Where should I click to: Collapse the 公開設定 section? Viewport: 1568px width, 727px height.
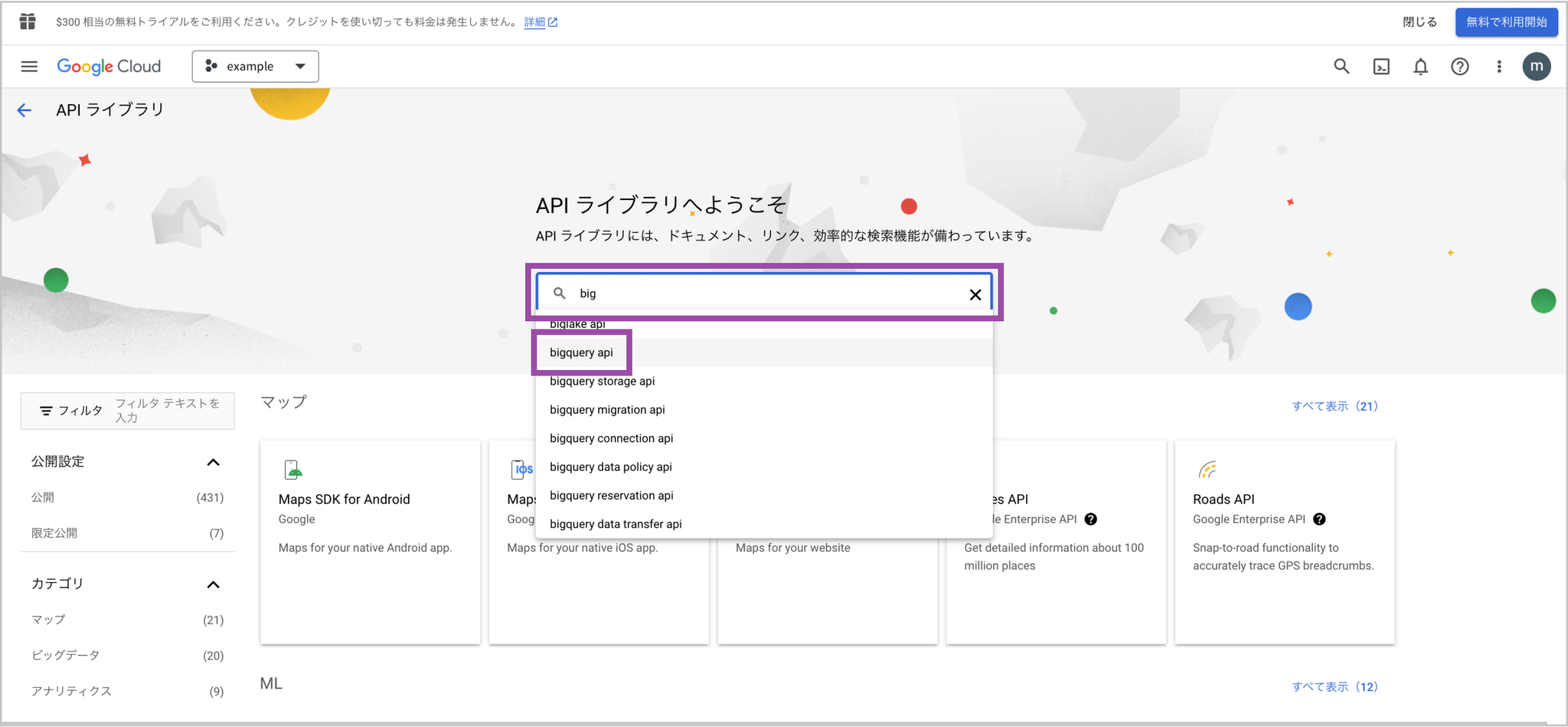click(213, 462)
